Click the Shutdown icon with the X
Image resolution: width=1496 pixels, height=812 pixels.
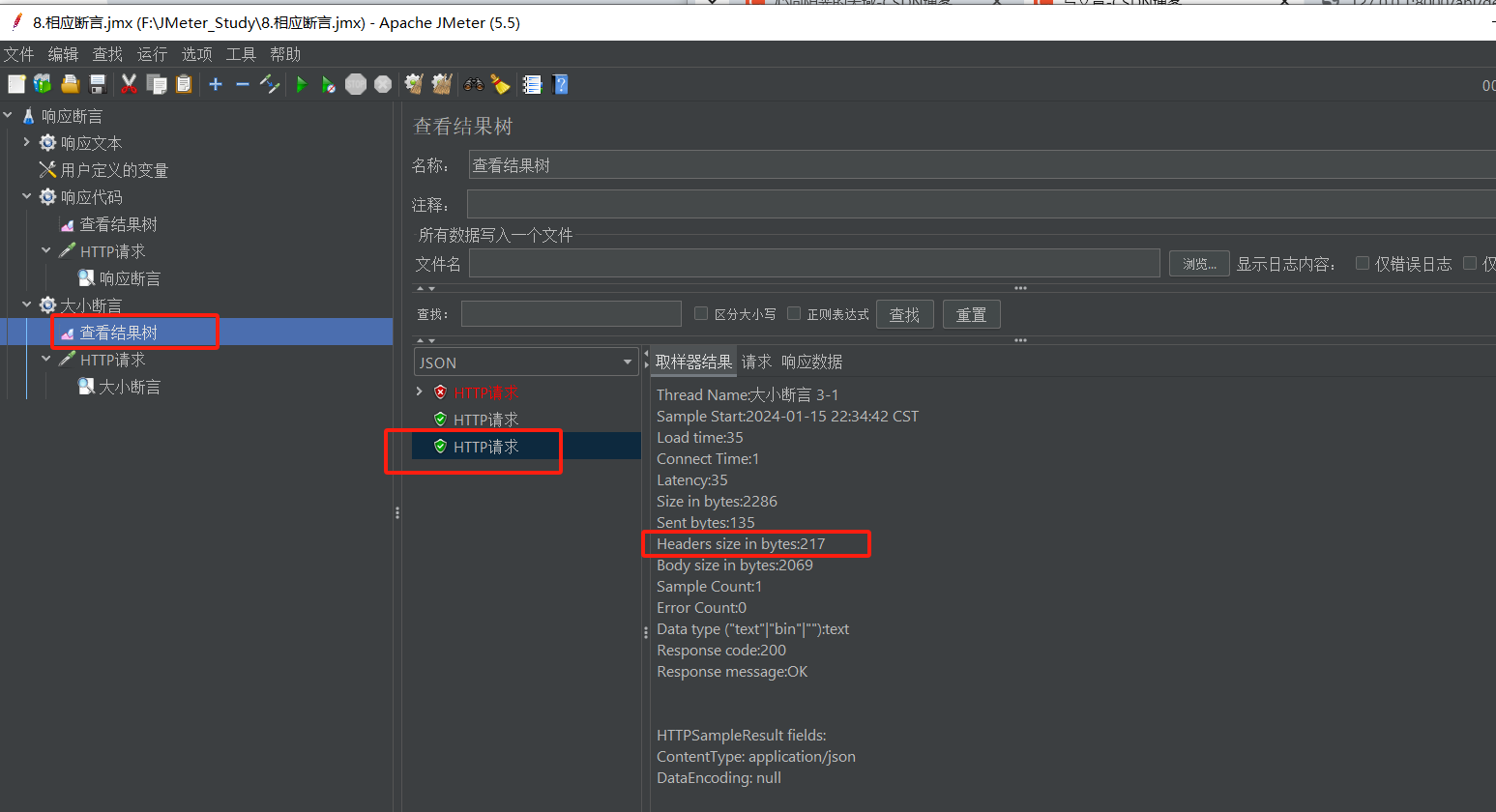[x=383, y=85]
